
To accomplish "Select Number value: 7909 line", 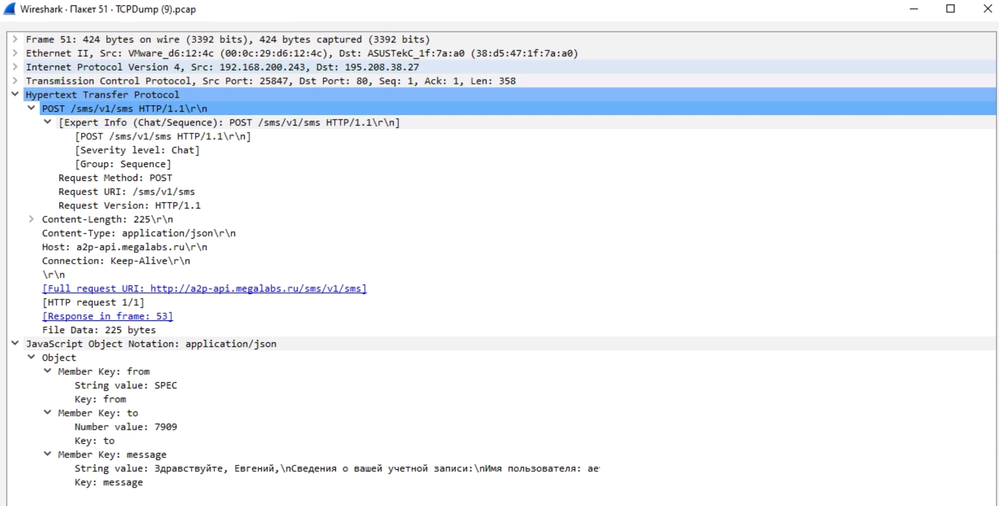I will coord(126,427).
